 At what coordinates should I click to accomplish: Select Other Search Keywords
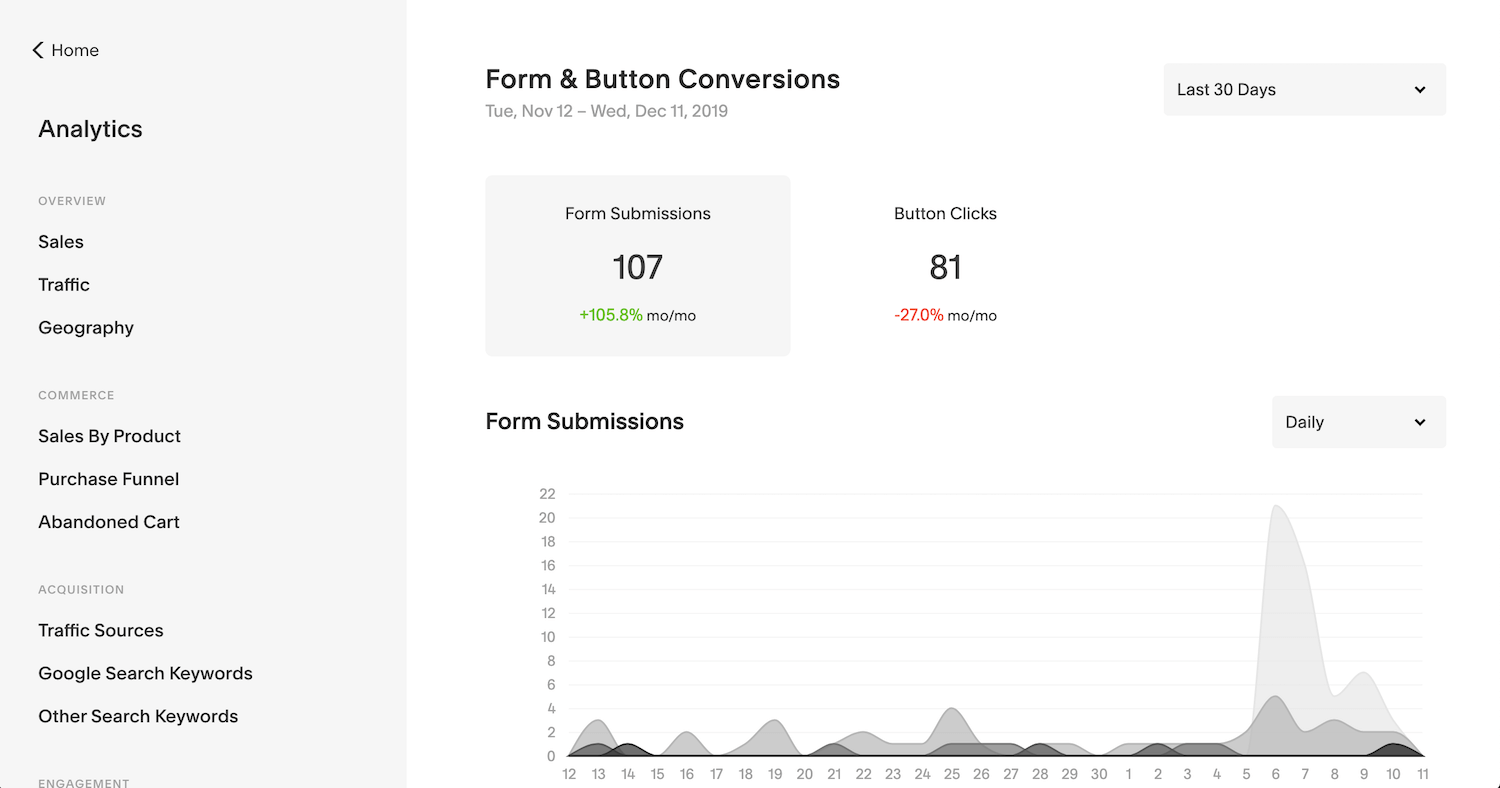coord(137,716)
